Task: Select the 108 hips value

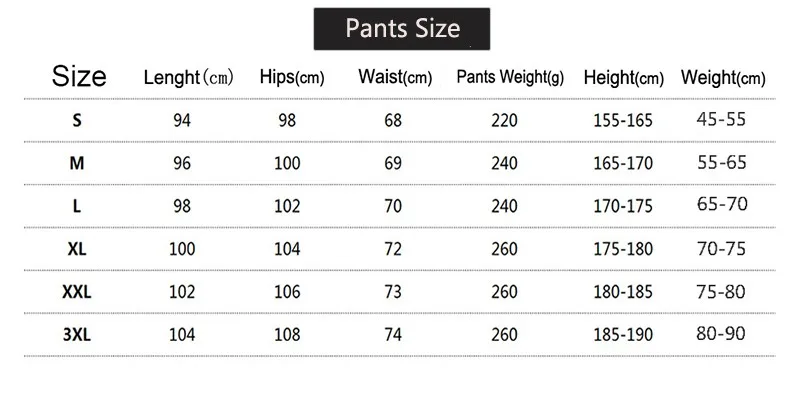Action: point(287,335)
